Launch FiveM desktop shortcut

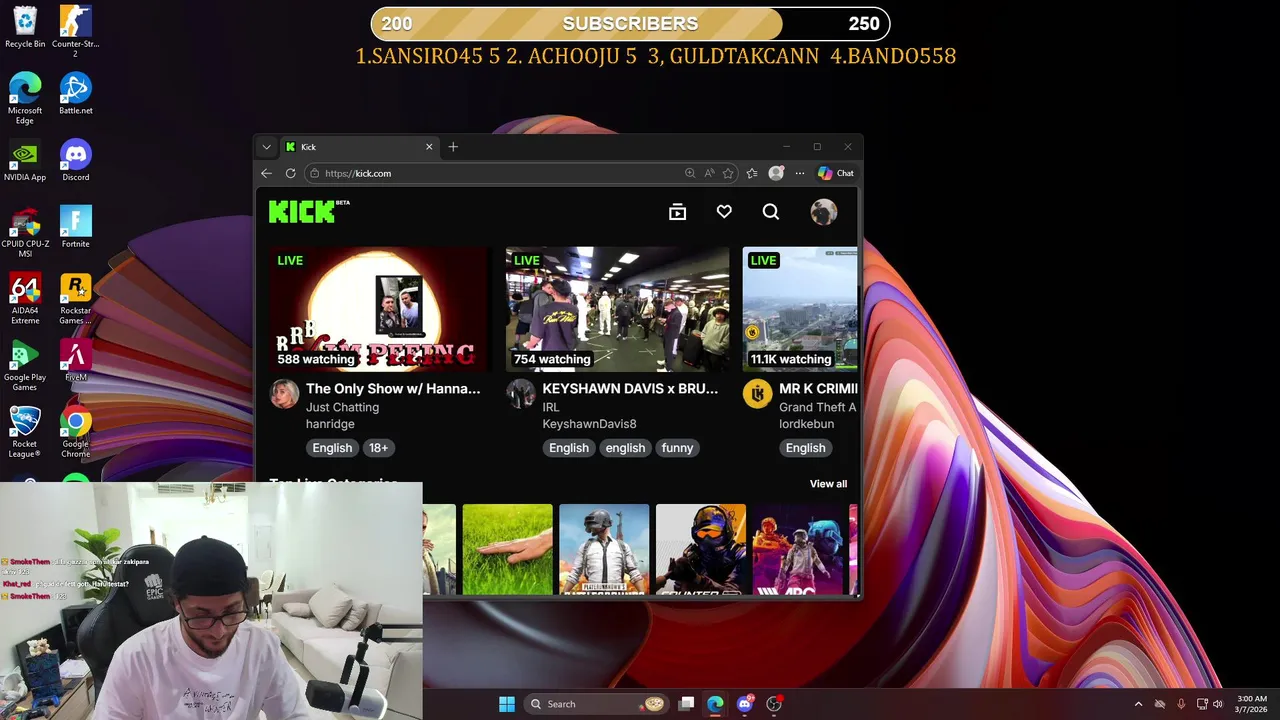pyautogui.click(x=75, y=360)
